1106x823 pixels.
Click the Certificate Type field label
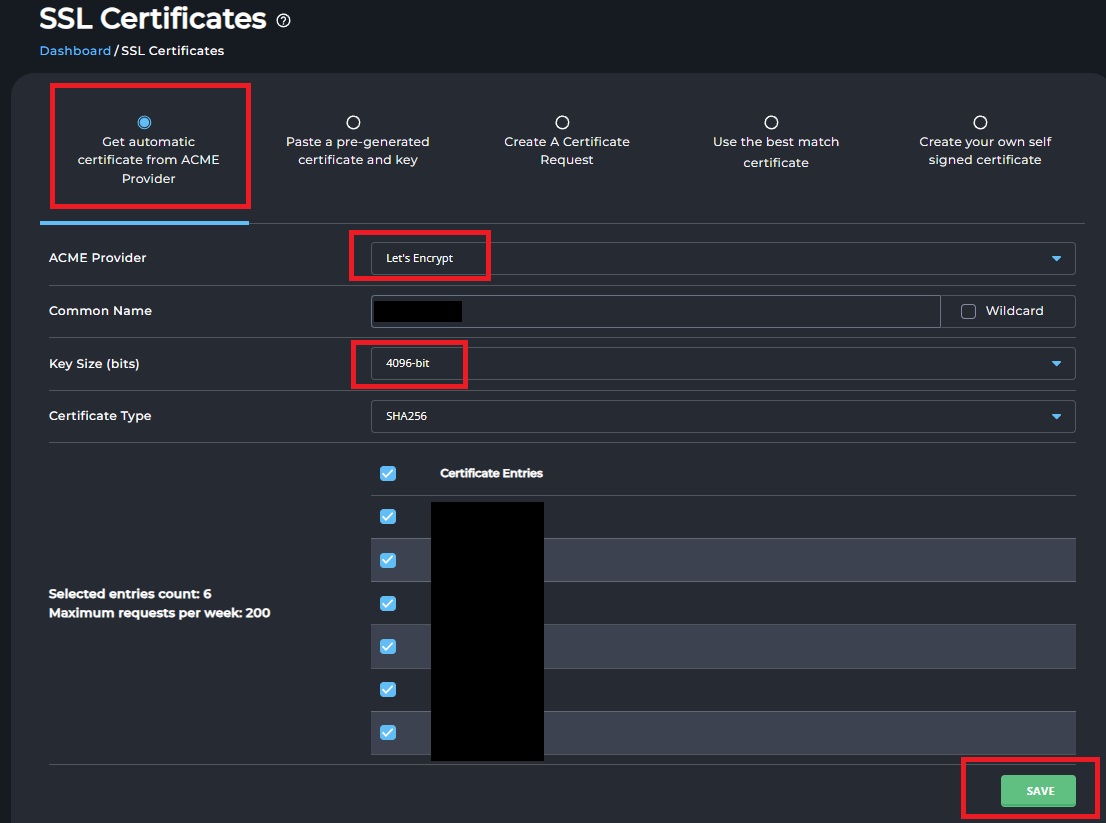pos(100,416)
